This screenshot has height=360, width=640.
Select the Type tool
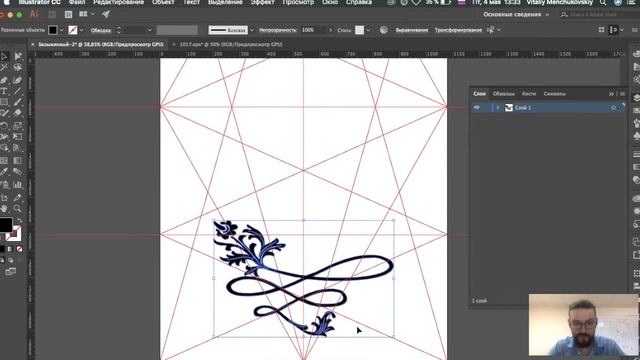coord(4,91)
